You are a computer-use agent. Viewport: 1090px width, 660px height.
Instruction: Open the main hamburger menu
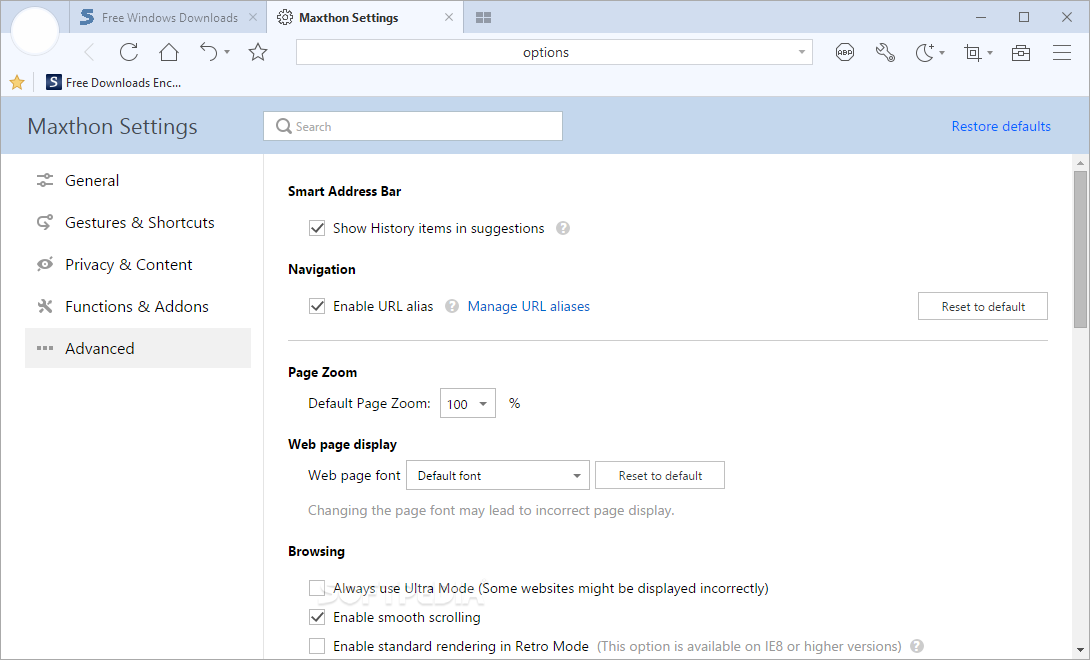point(1061,52)
